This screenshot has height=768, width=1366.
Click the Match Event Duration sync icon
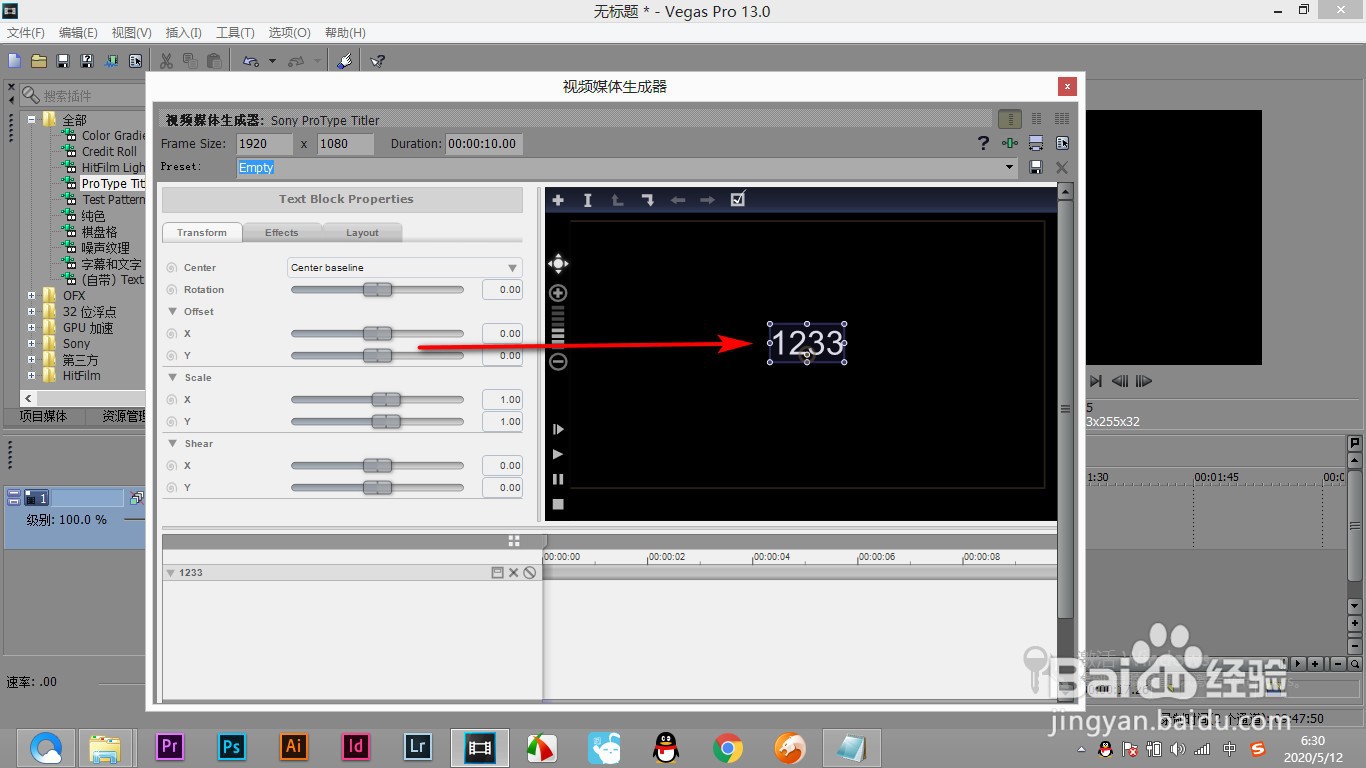[1010, 143]
